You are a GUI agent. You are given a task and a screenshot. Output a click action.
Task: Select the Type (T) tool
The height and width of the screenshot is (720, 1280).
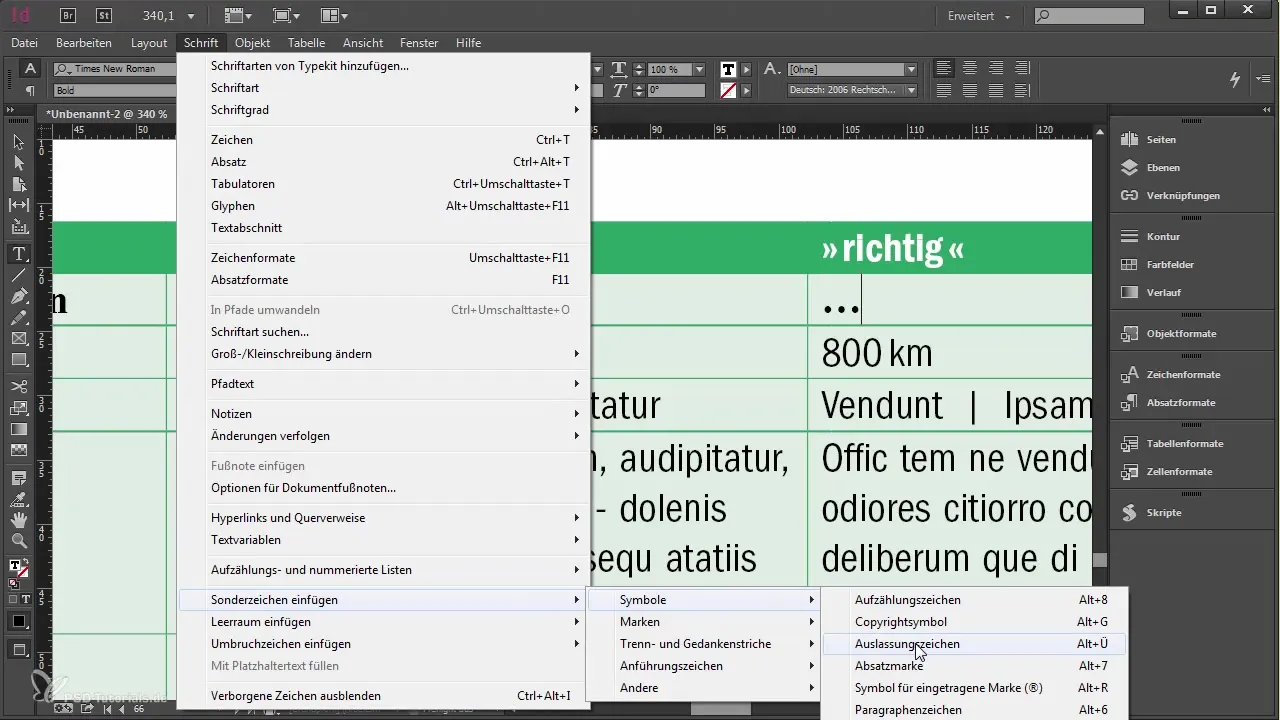click(19, 254)
